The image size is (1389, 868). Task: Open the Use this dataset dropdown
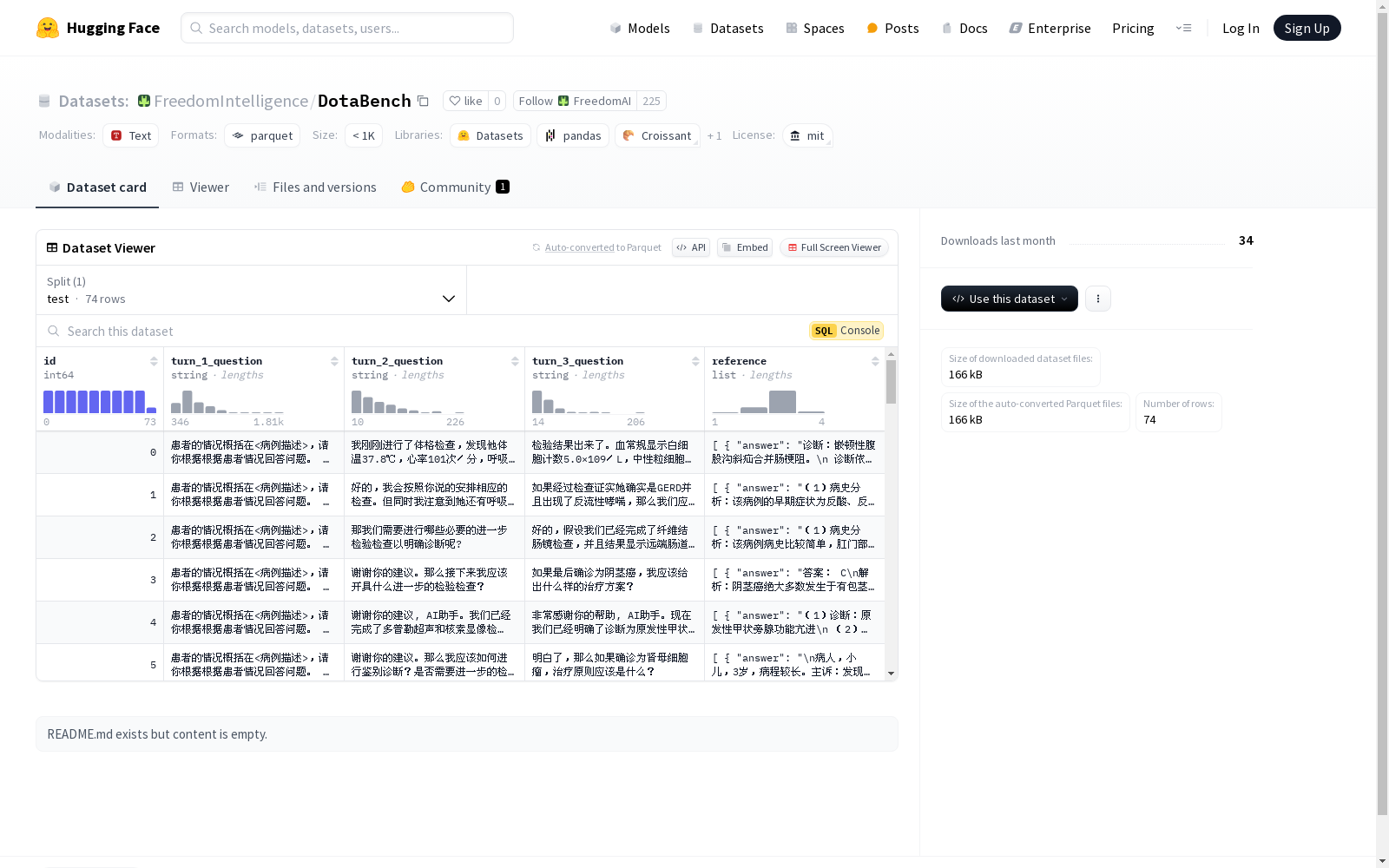pyautogui.click(x=1009, y=299)
